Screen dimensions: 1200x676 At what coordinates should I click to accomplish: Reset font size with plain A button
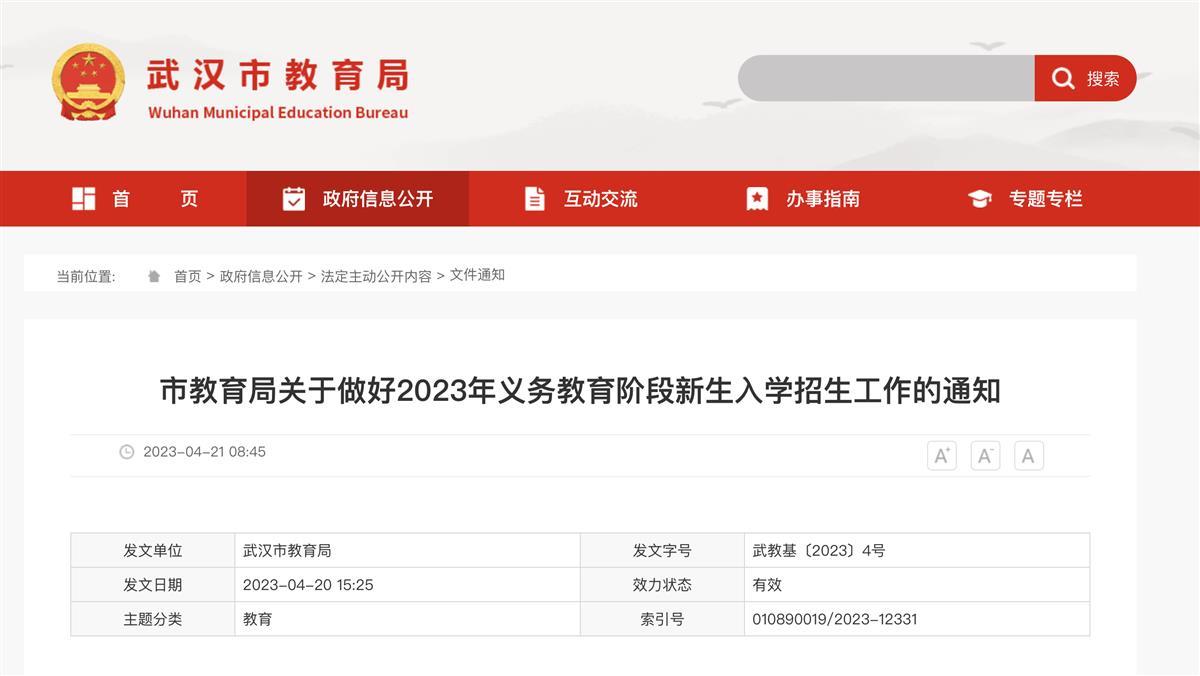(x=1029, y=456)
